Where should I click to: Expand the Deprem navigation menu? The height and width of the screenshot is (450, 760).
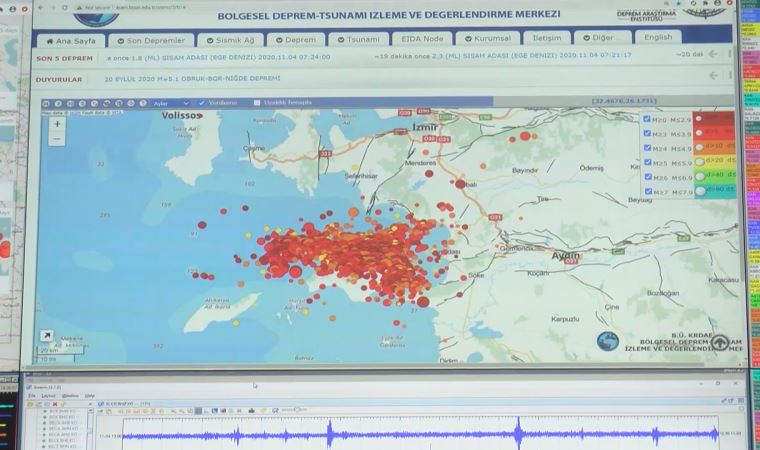pos(295,38)
